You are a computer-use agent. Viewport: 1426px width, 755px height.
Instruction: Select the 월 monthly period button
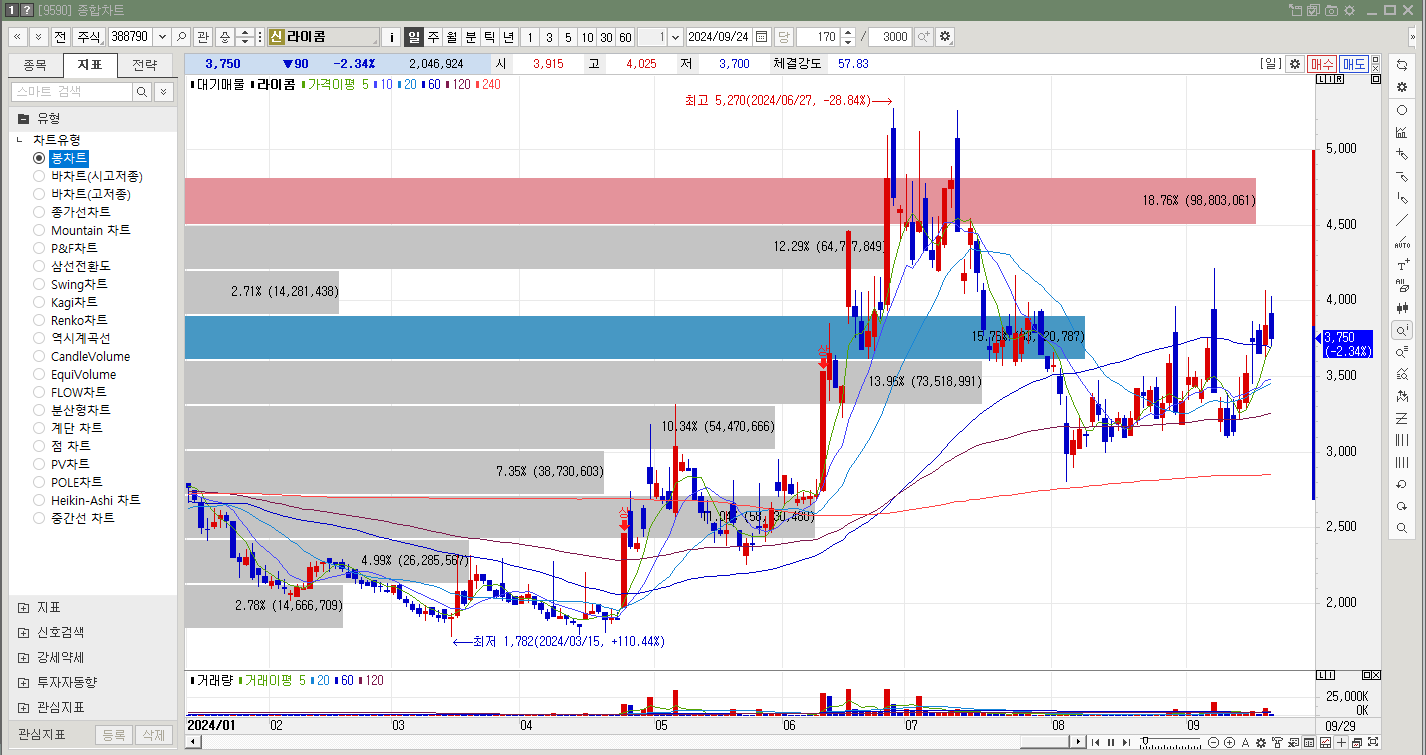[452, 36]
